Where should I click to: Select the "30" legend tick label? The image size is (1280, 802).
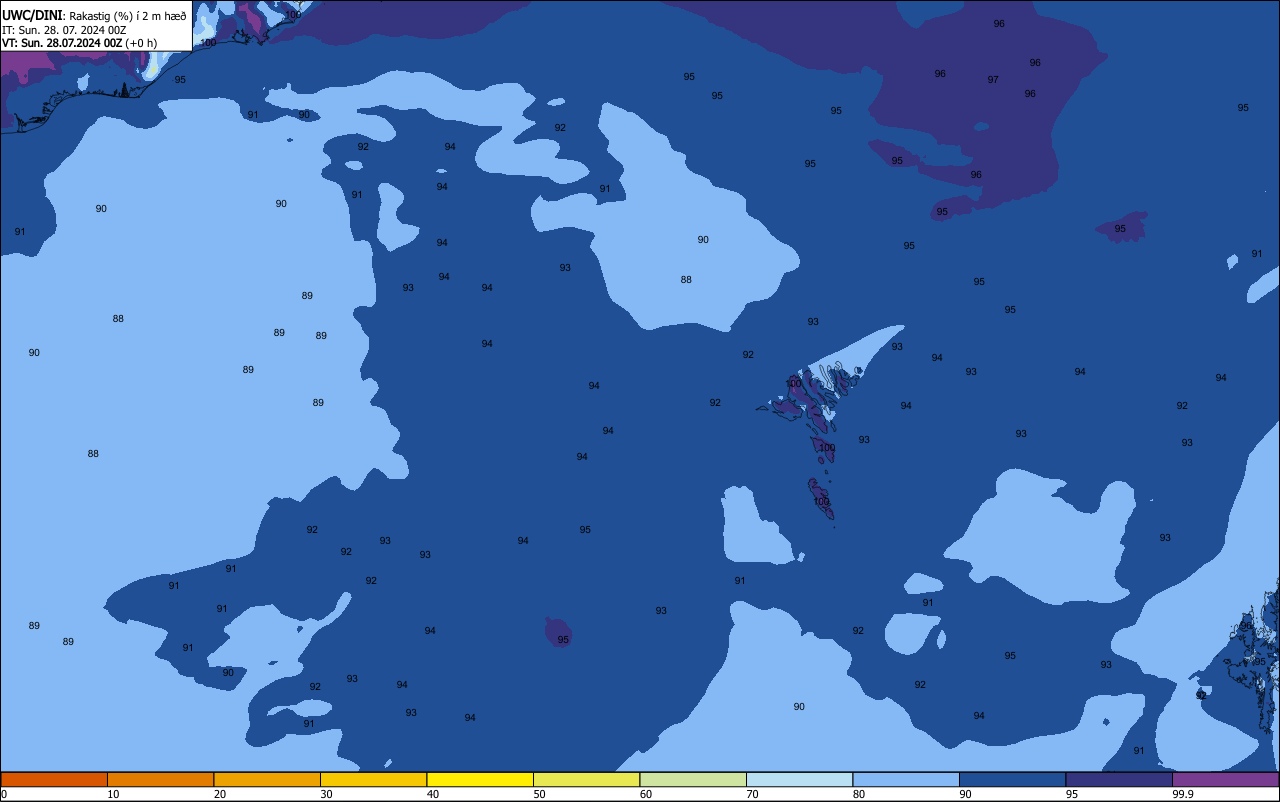(x=326, y=794)
